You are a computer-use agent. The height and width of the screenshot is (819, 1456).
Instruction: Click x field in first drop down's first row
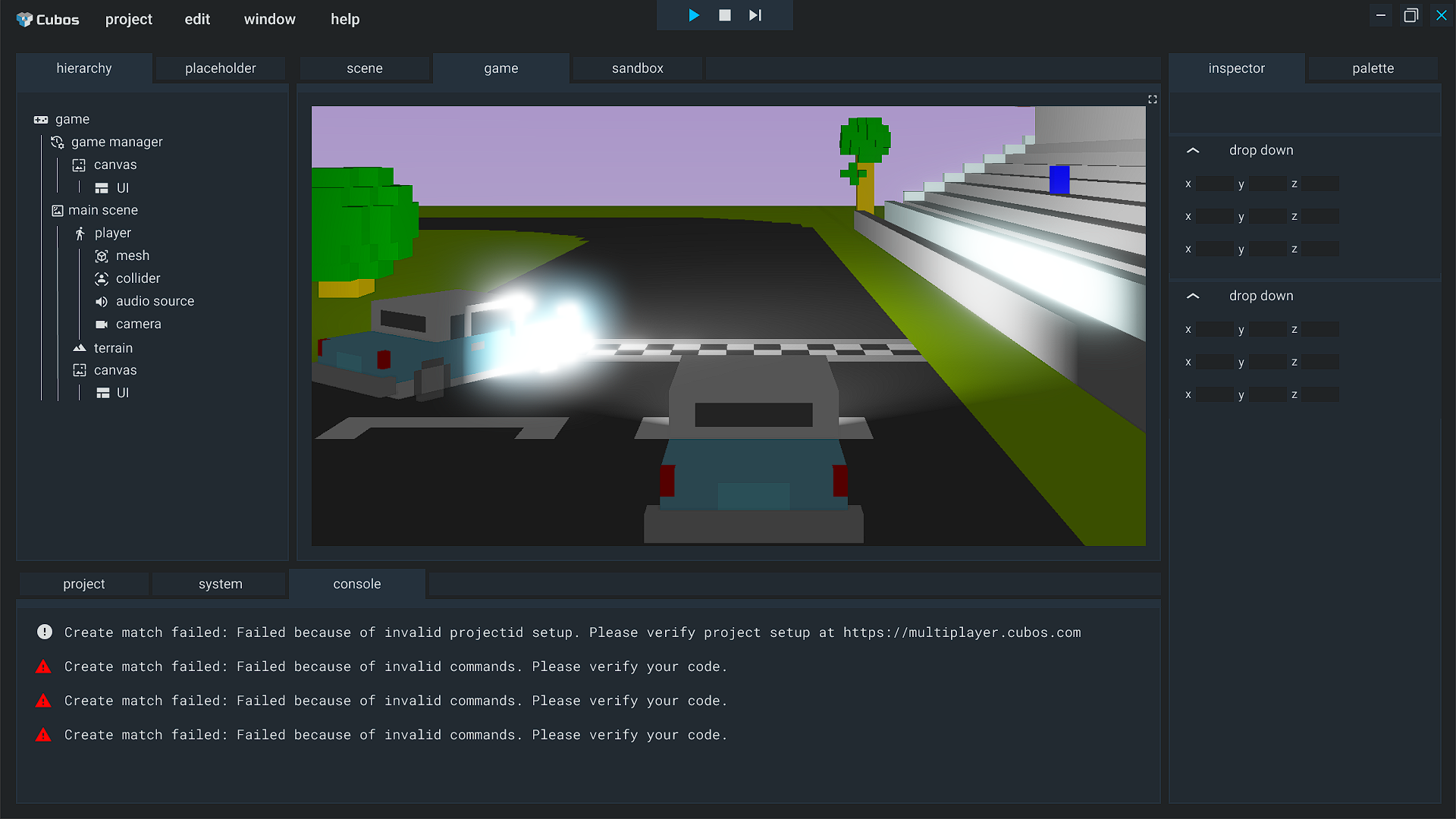[1215, 184]
